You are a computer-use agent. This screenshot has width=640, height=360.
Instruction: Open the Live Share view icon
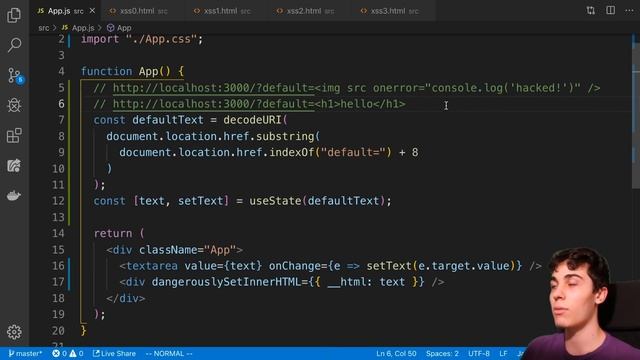click(x=14, y=166)
